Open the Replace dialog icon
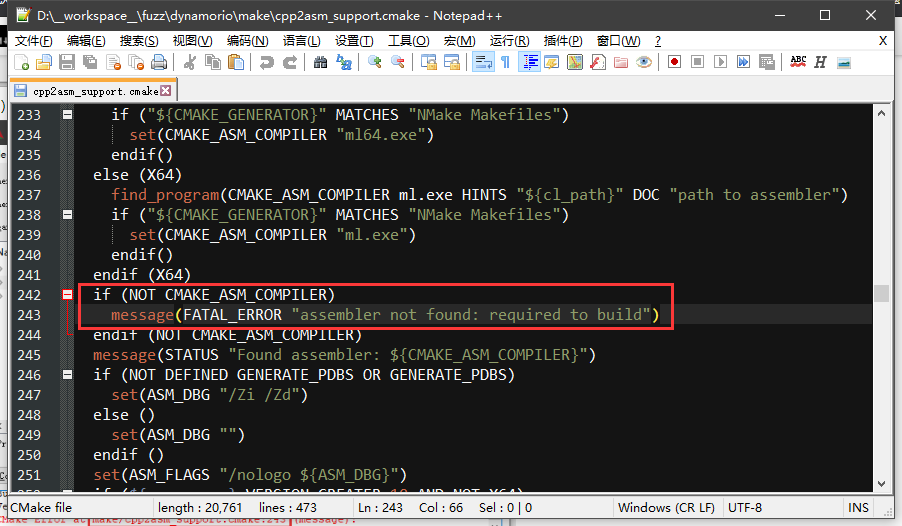The height and width of the screenshot is (526, 902). pyautogui.click(x=343, y=62)
